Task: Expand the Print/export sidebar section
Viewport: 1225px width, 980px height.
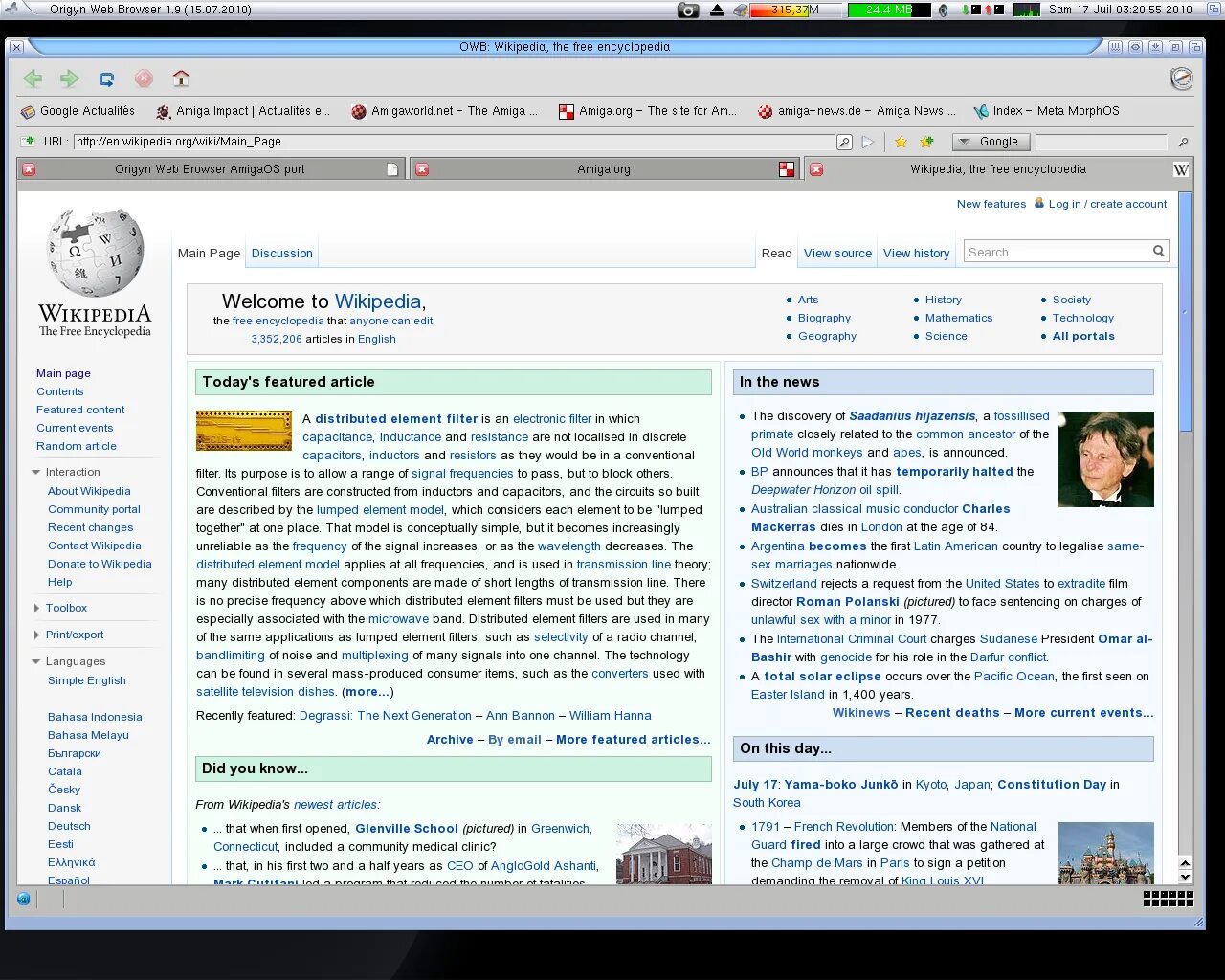Action: tap(36, 635)
